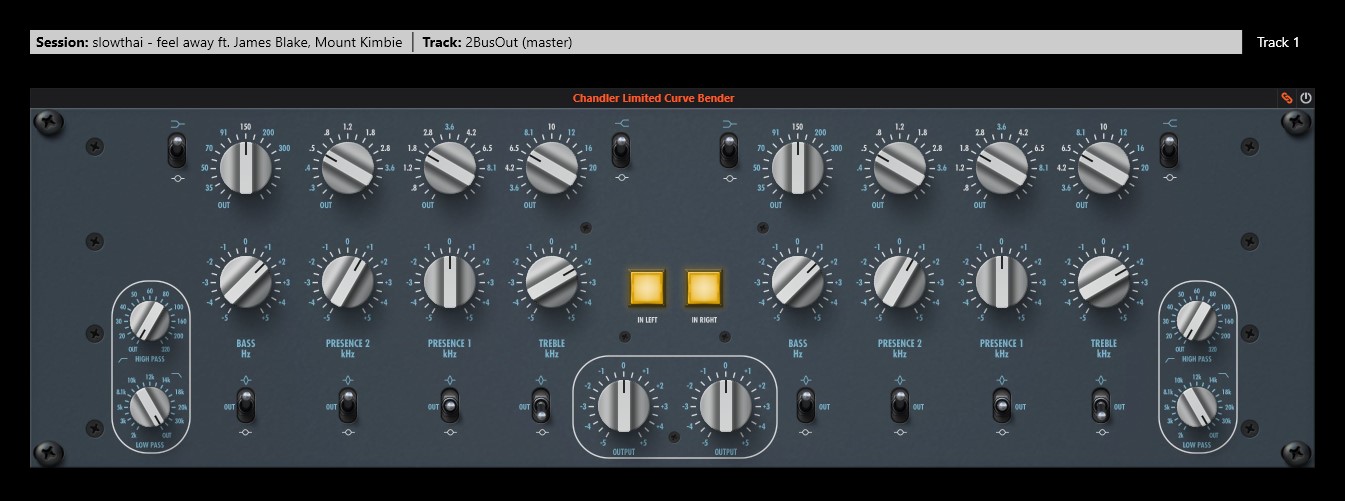This screenshot has width=1345, height=501.
Task: Click right channel Presence 2 frequency knob
Action: [x=900, y=167]
